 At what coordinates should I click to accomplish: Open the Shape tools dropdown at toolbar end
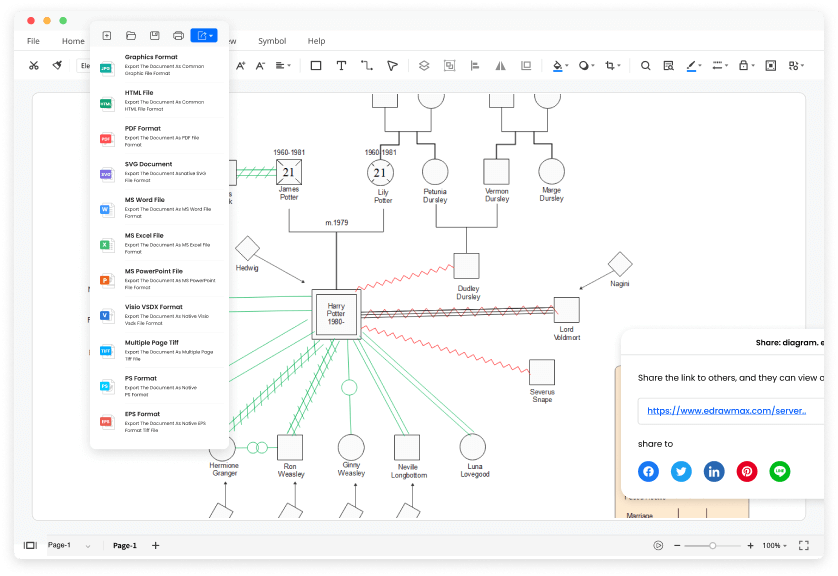pos(796,66)
